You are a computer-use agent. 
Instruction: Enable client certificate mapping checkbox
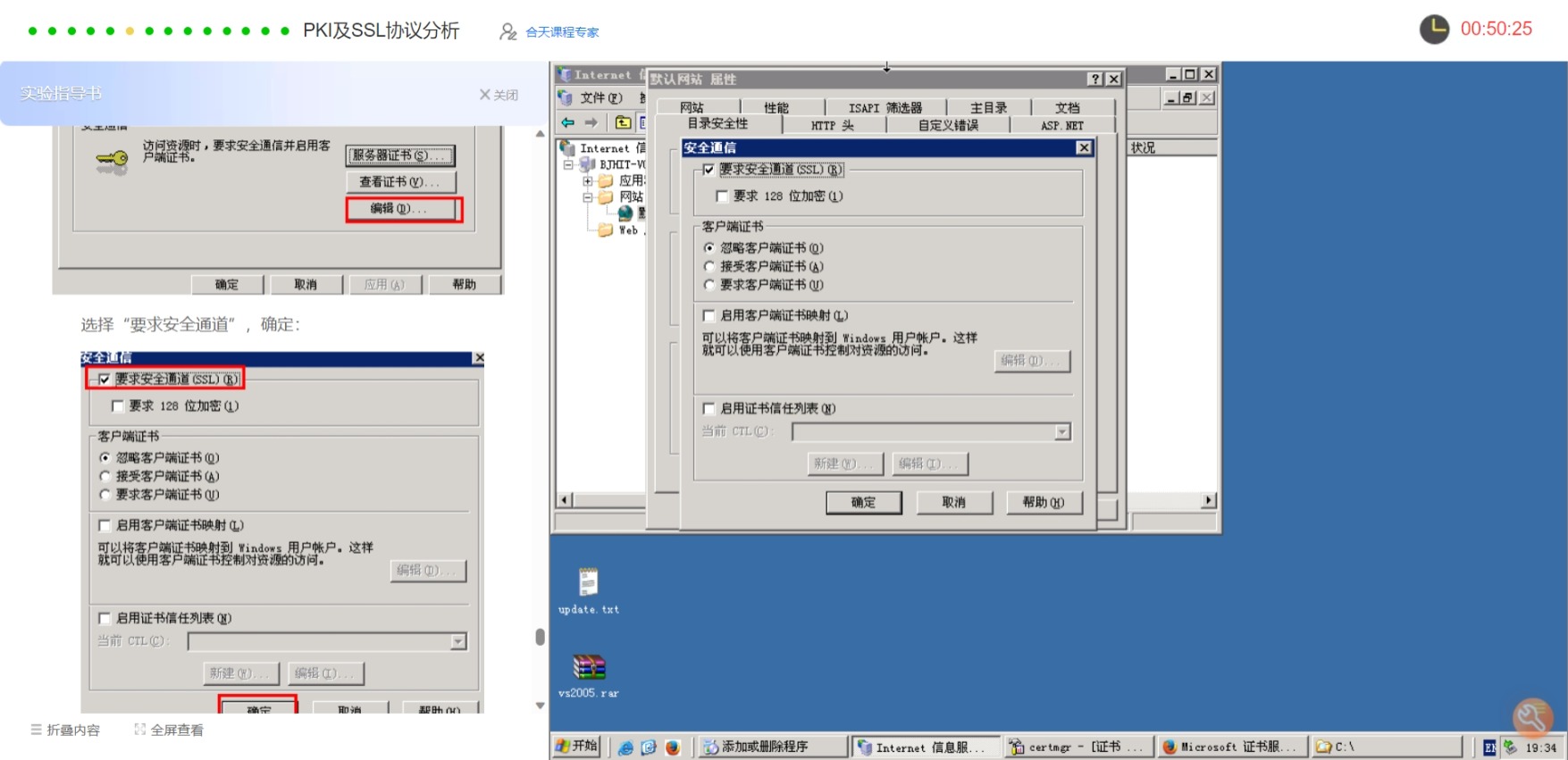coord(709,315)
